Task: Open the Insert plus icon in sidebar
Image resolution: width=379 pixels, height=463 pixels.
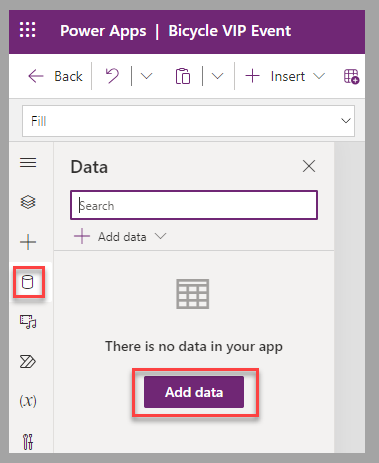Action: (28, 242)
